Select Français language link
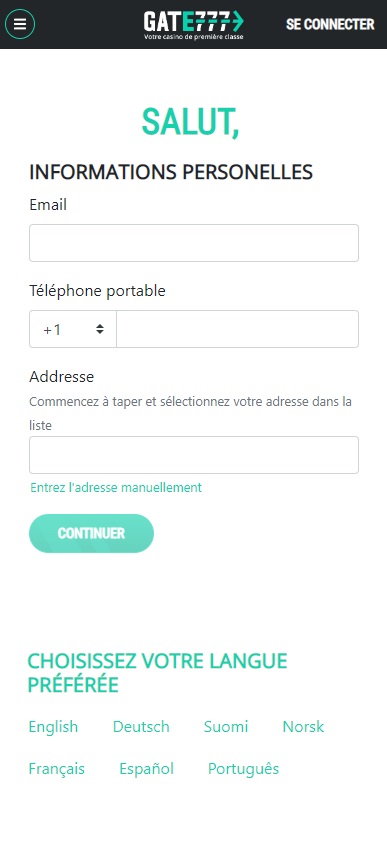 point(57,769)
